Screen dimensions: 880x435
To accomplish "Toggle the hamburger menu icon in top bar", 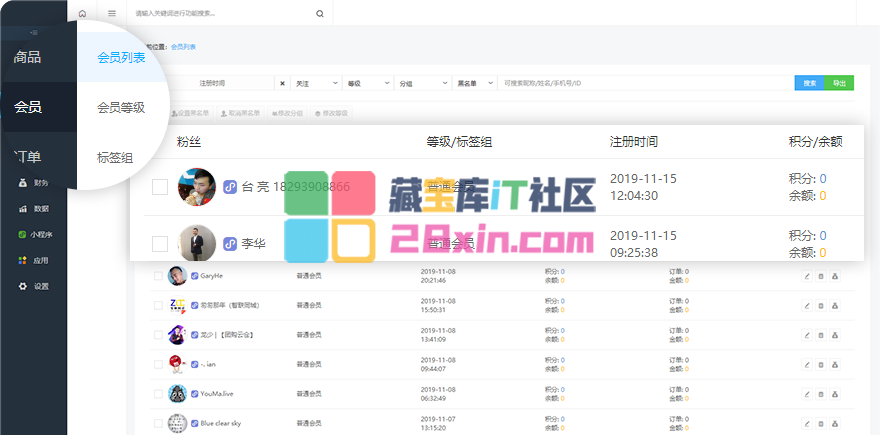I will pos(112,13).
